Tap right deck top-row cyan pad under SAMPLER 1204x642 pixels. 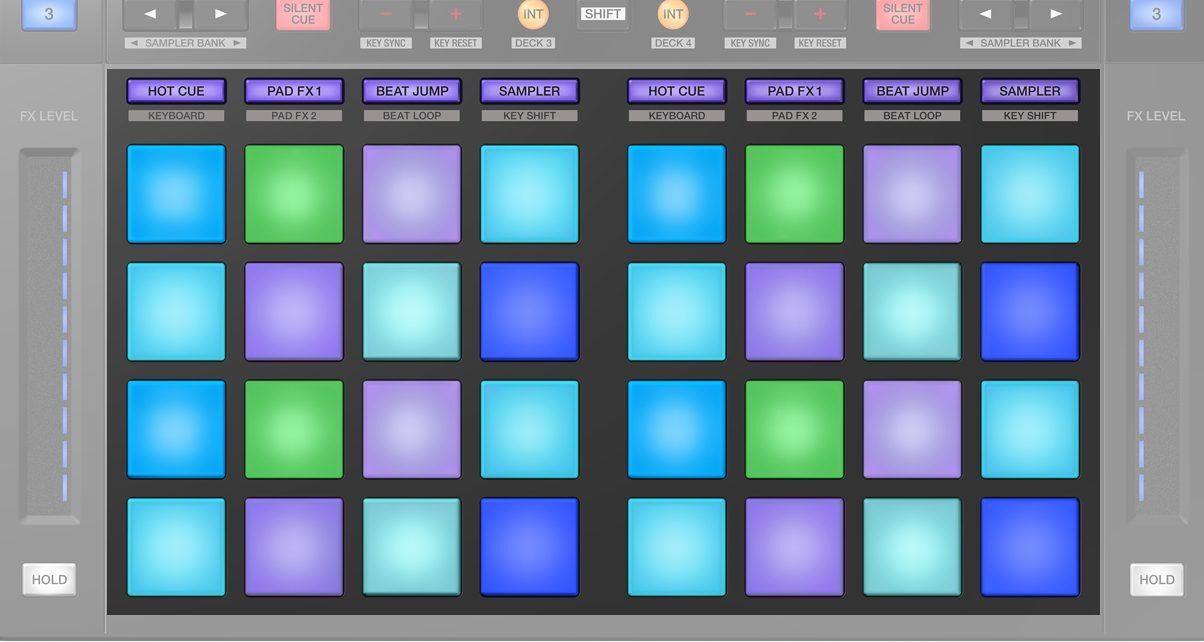click(x=1030, y=194)
